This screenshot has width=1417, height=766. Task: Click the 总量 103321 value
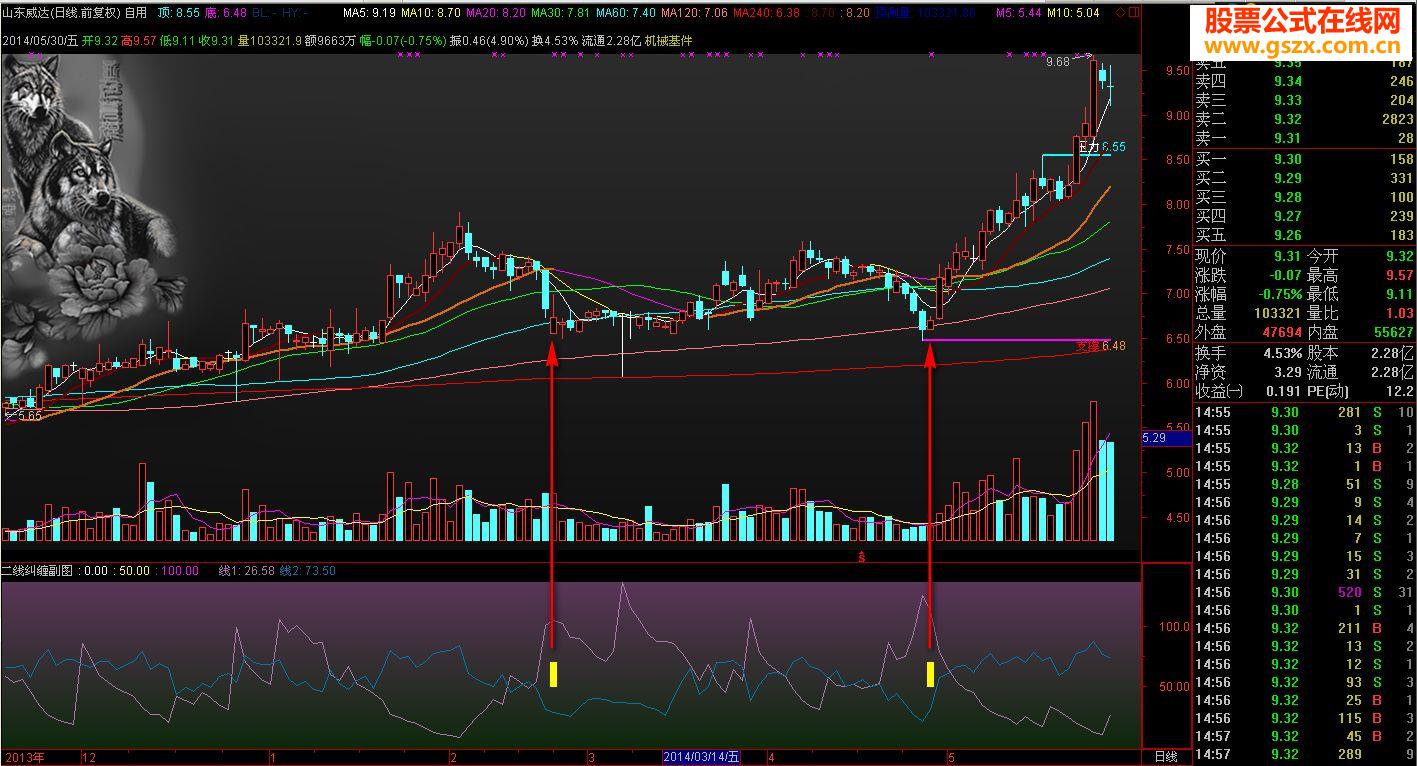(1279, 313)
